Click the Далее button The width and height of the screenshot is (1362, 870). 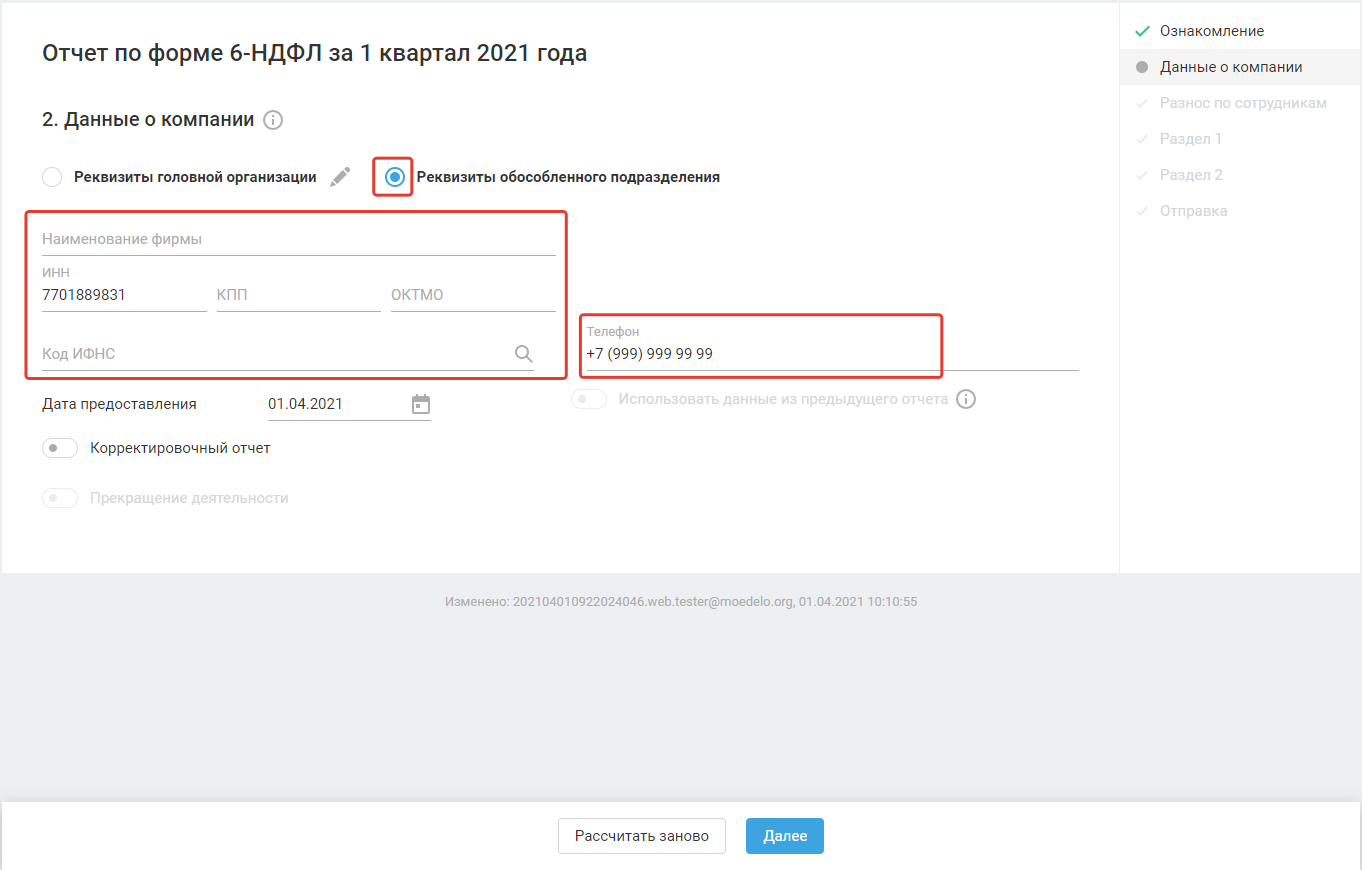[785, 836]
